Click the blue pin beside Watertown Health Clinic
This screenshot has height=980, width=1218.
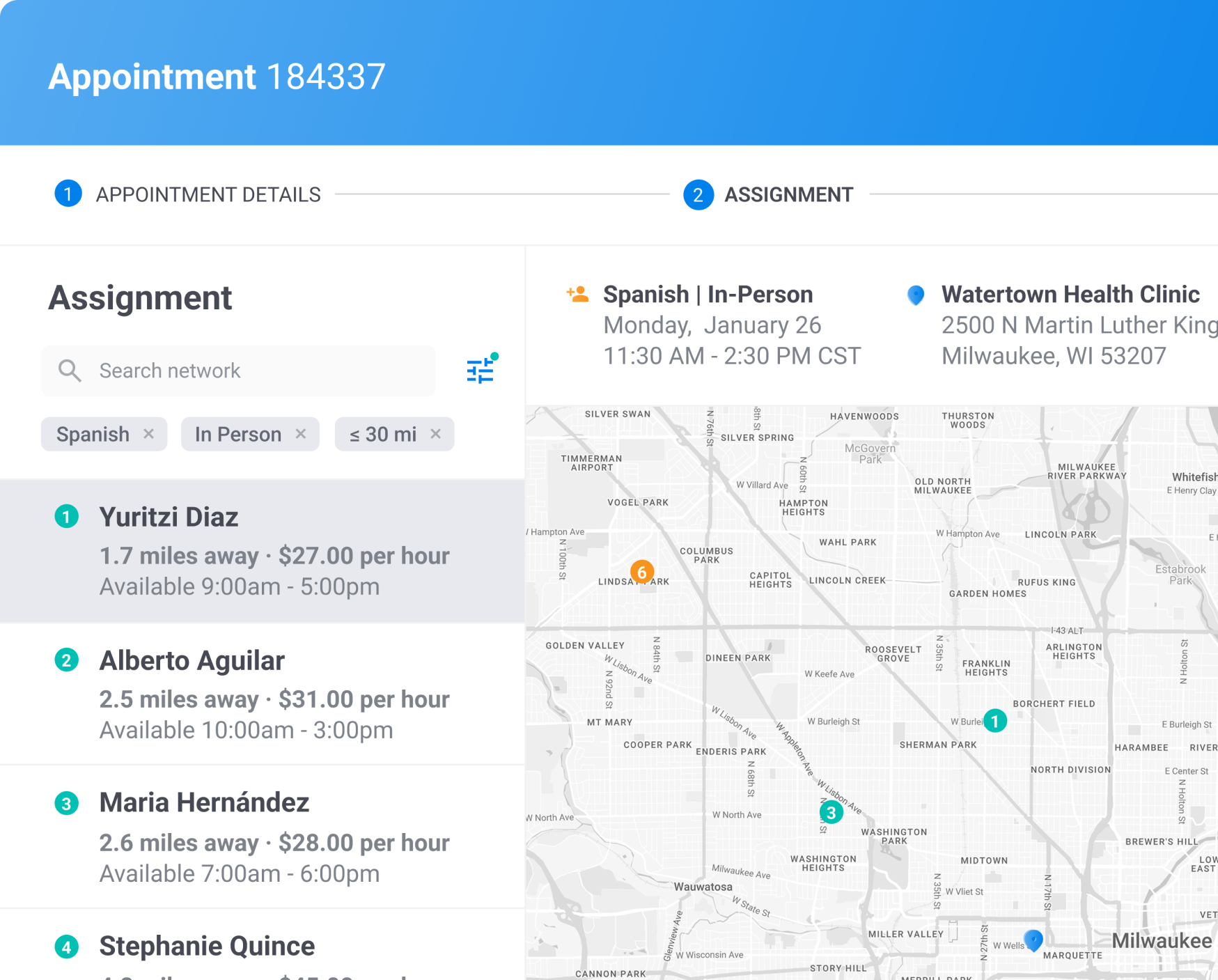pos(915,295)
